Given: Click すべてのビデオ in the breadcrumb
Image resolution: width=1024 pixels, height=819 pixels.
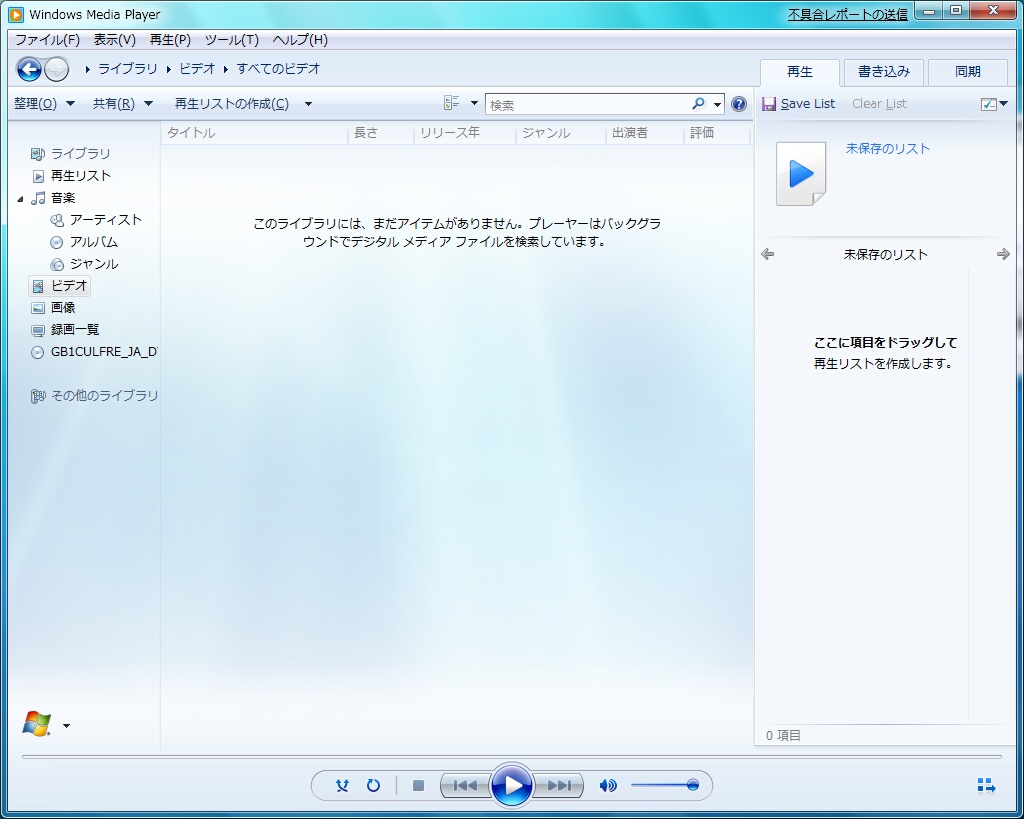Looking at the screenshot, I should (278, 69).
